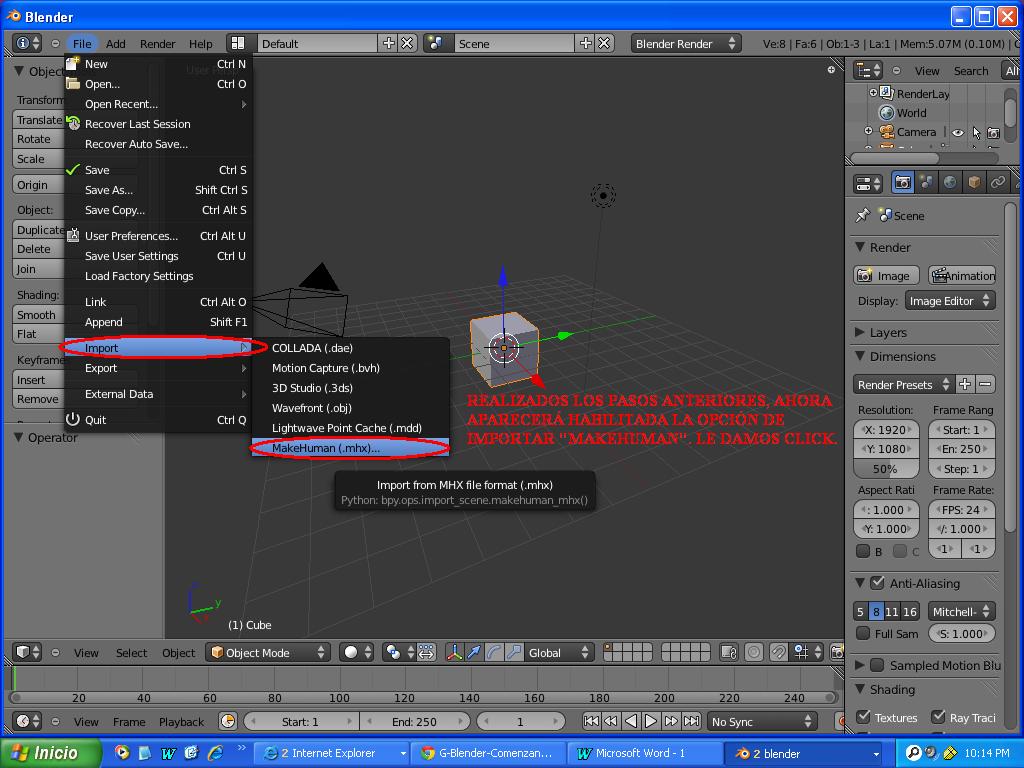The height and width of the screenshot is (768, 1024).
Task: Select Render tab in properties header
Action: (x=903, y=183)
